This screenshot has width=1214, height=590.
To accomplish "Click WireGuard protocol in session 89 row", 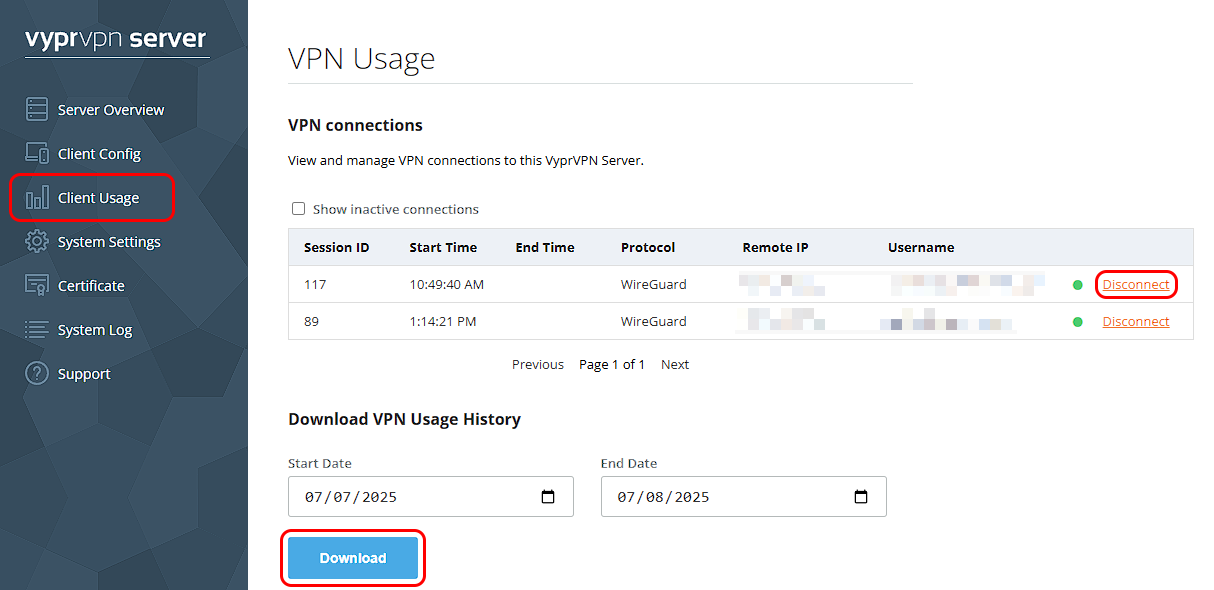I will 654,322.
